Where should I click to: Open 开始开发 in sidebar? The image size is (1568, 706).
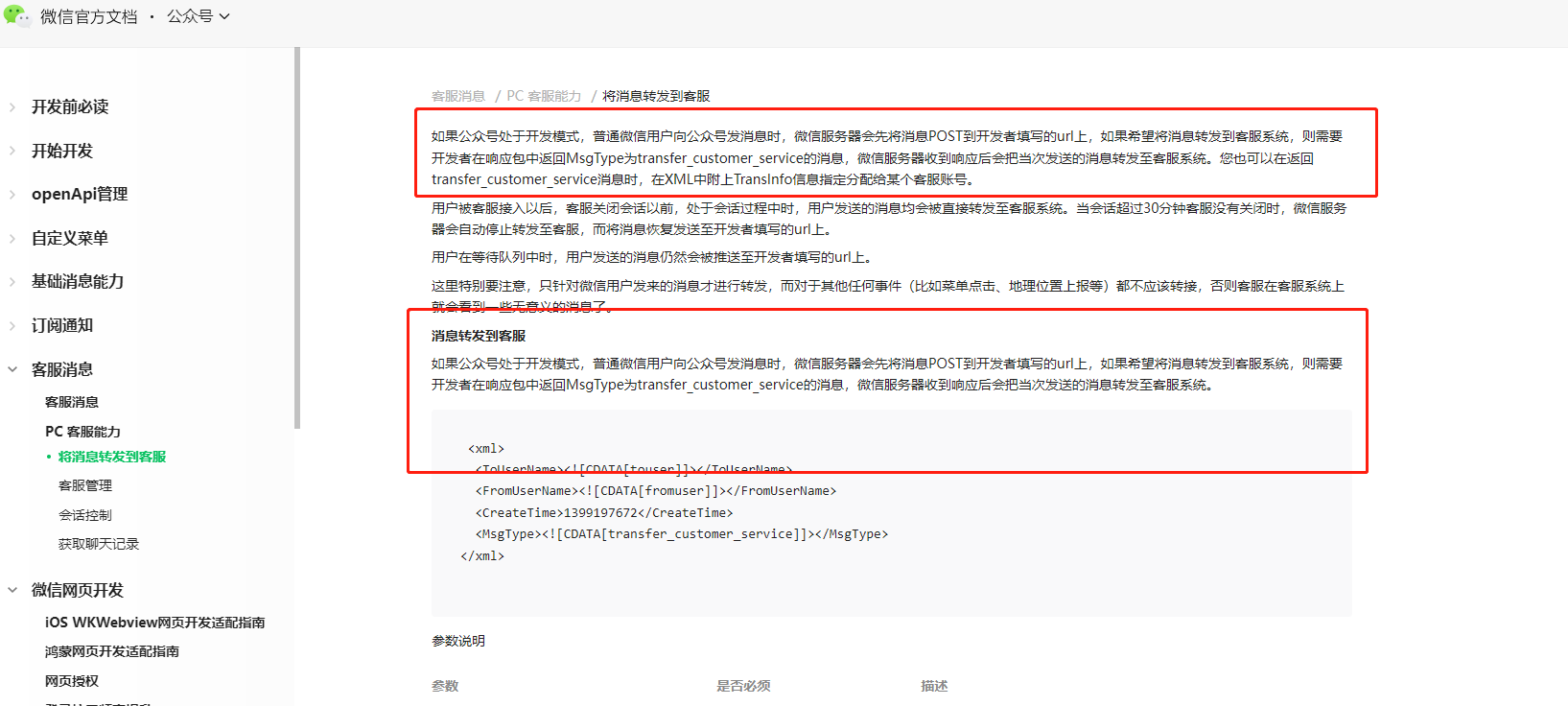62,151
